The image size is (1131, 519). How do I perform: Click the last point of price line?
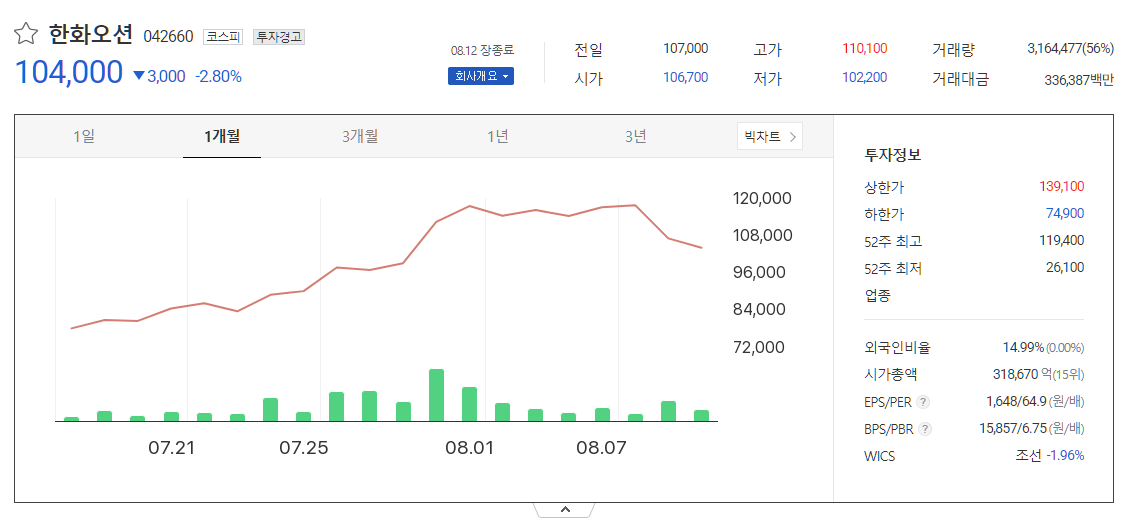click(701, 248)
